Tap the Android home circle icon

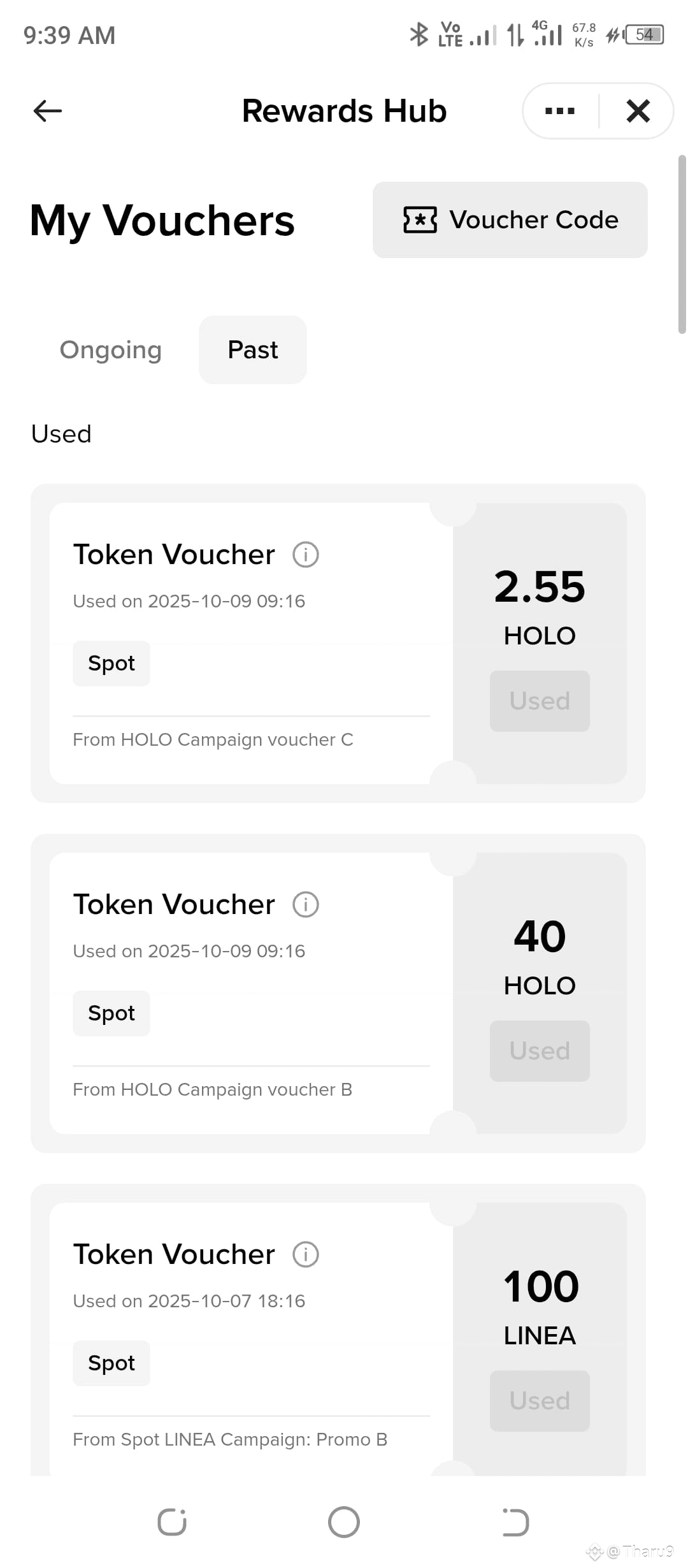point(344,1523)
